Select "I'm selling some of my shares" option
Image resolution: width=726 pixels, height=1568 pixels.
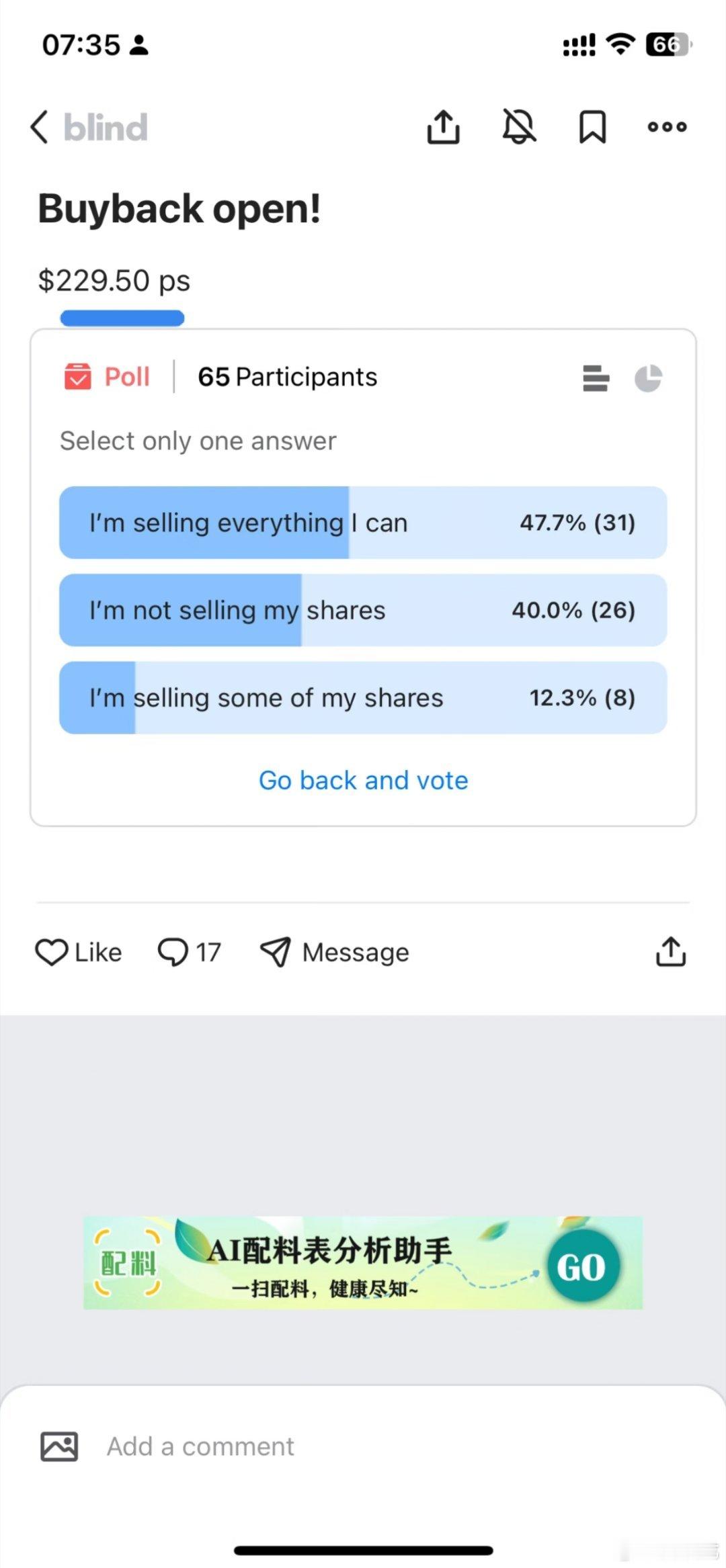coord(363,697)
